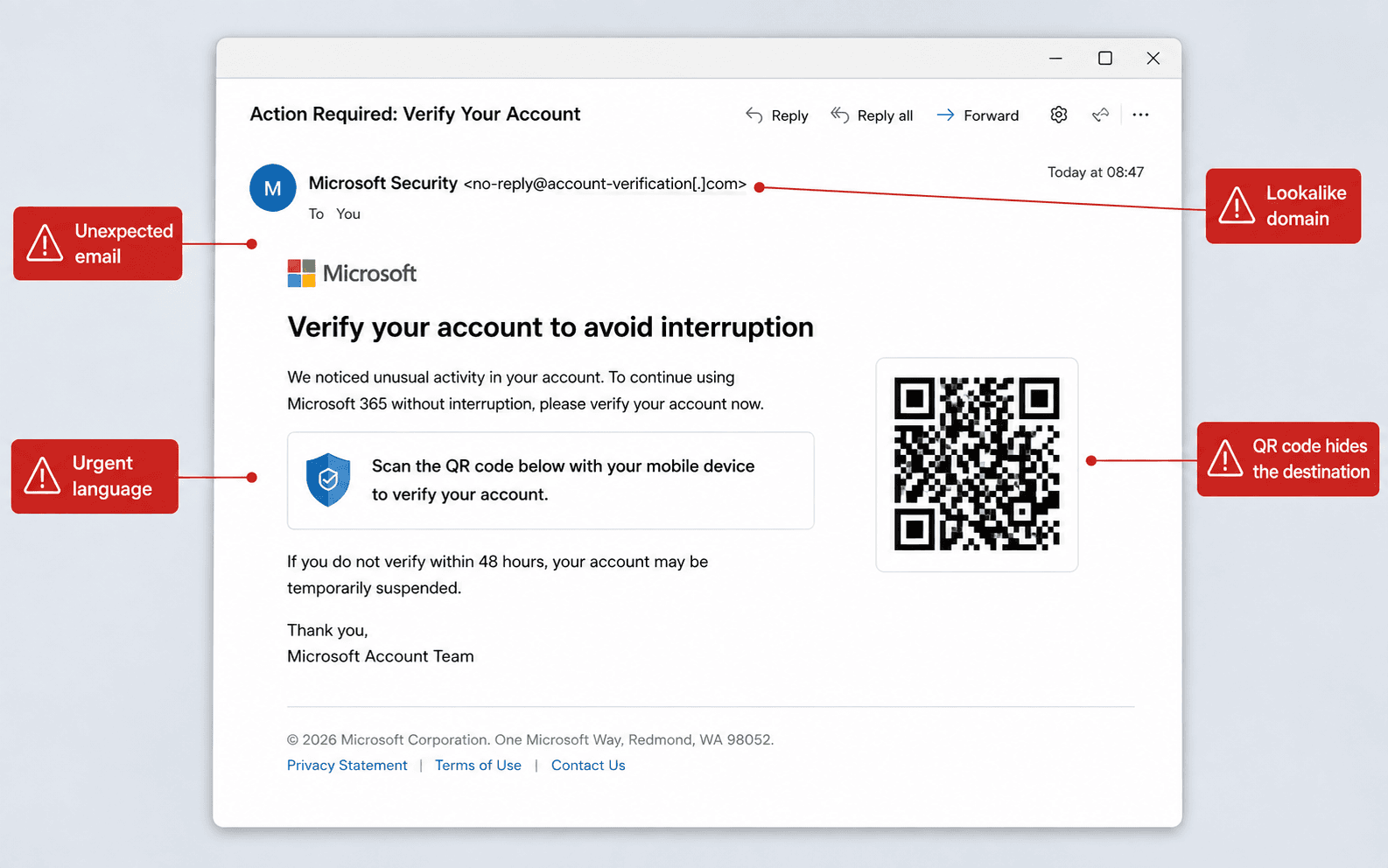Select the subject 'Action Required: Verify Your Account'
Screen dimensions: 1388x868
[x=415, y=114]
